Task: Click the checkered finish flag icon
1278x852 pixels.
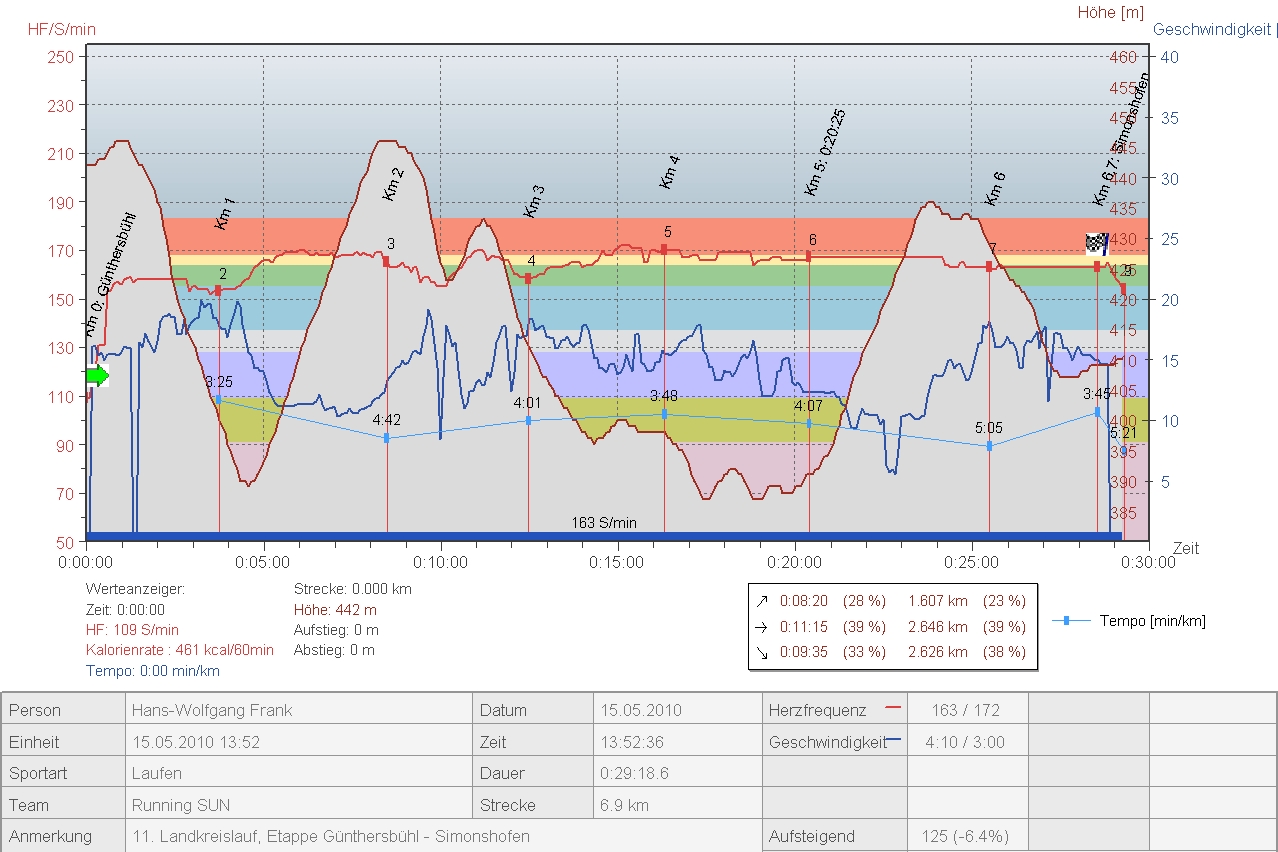Action: pos(1097,243)
